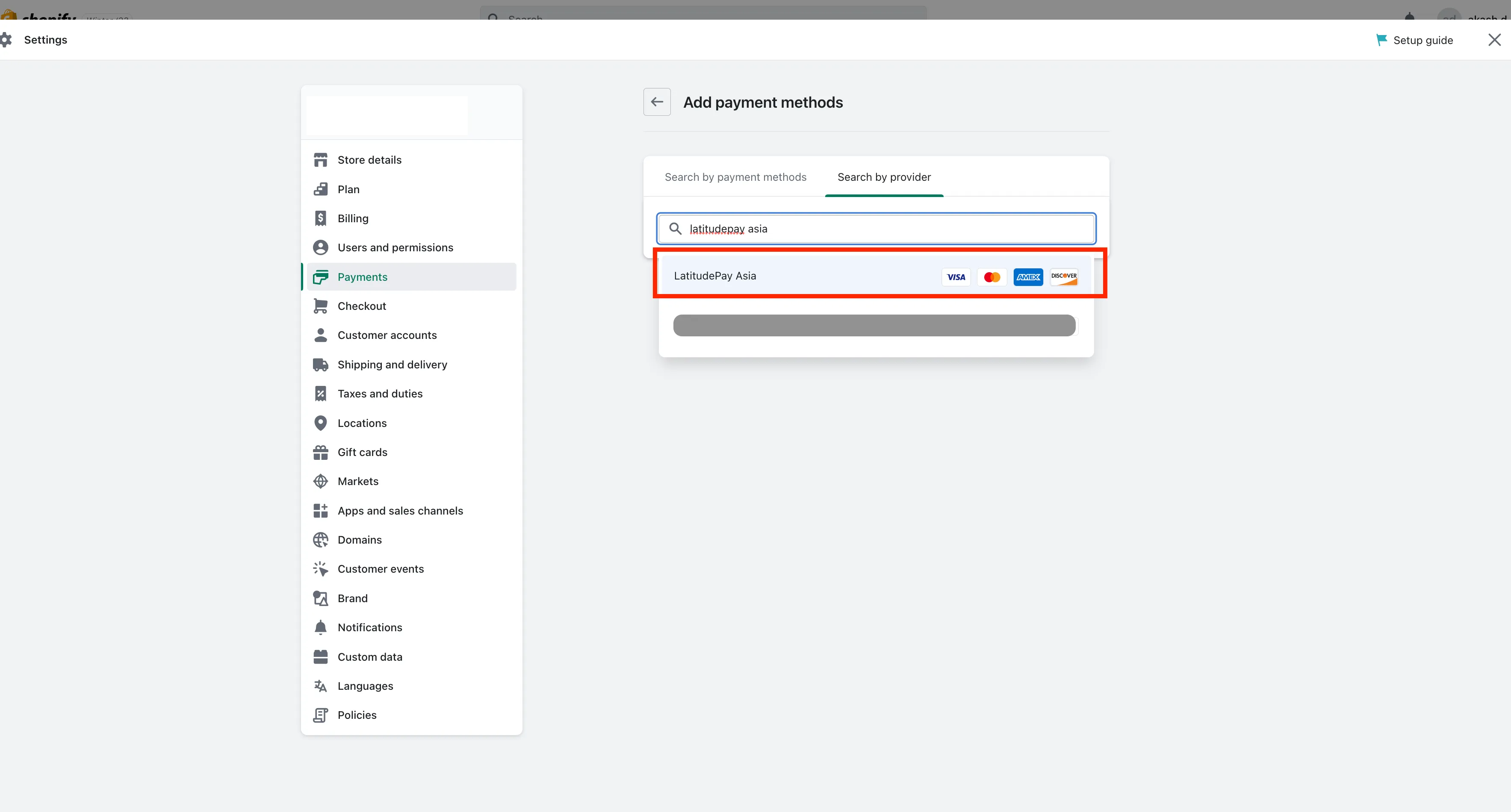
Task: Click the Domains globe icon
Action: pos(320,540)
